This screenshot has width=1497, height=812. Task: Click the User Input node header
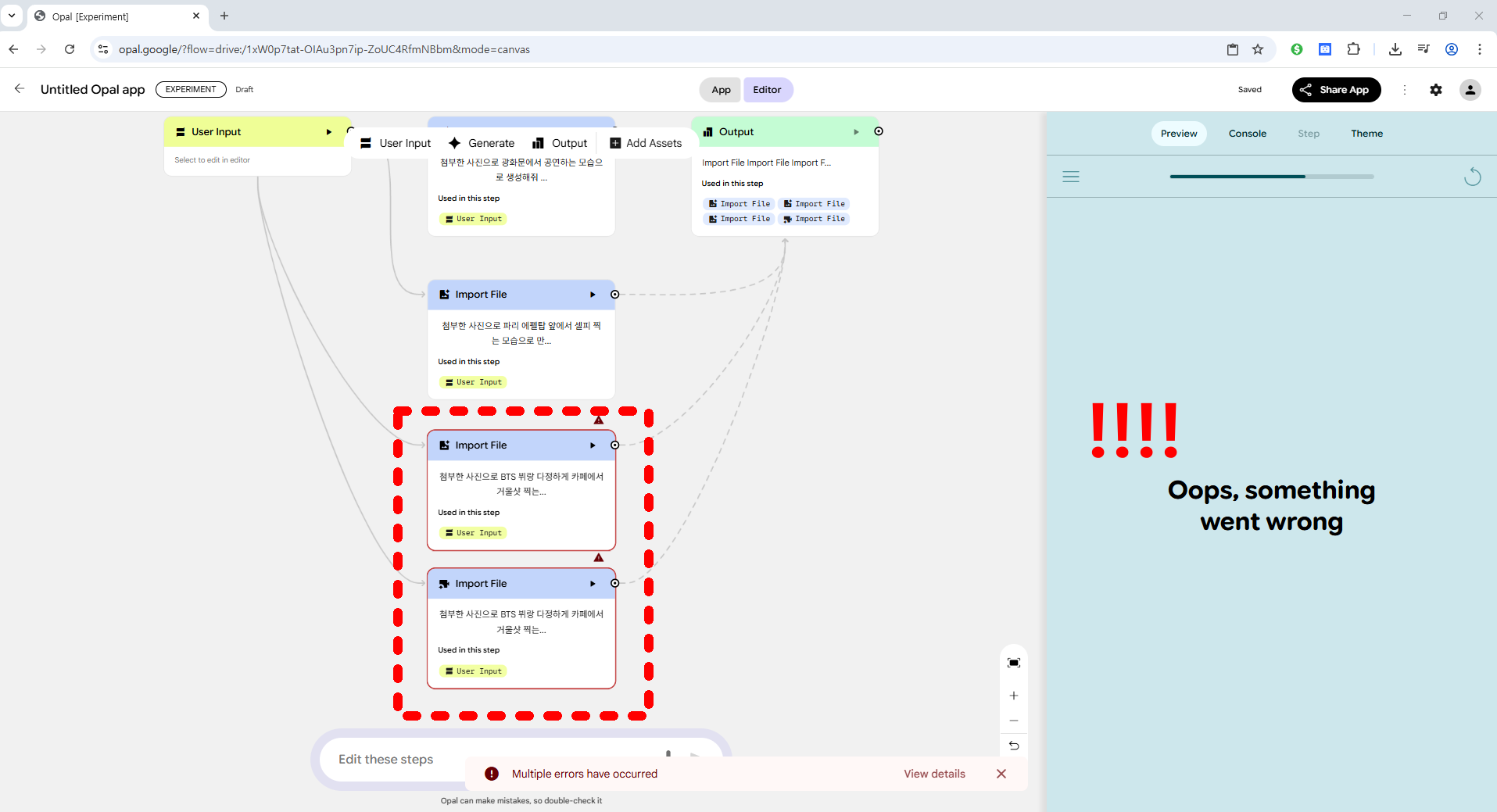(257, 132)
